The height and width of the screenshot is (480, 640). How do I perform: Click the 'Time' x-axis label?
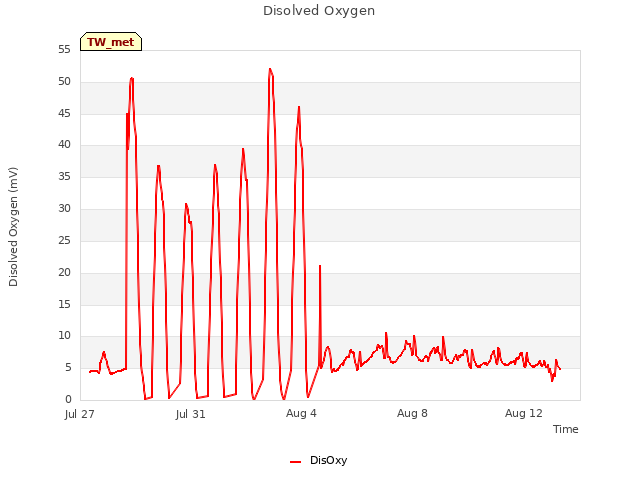566,429
